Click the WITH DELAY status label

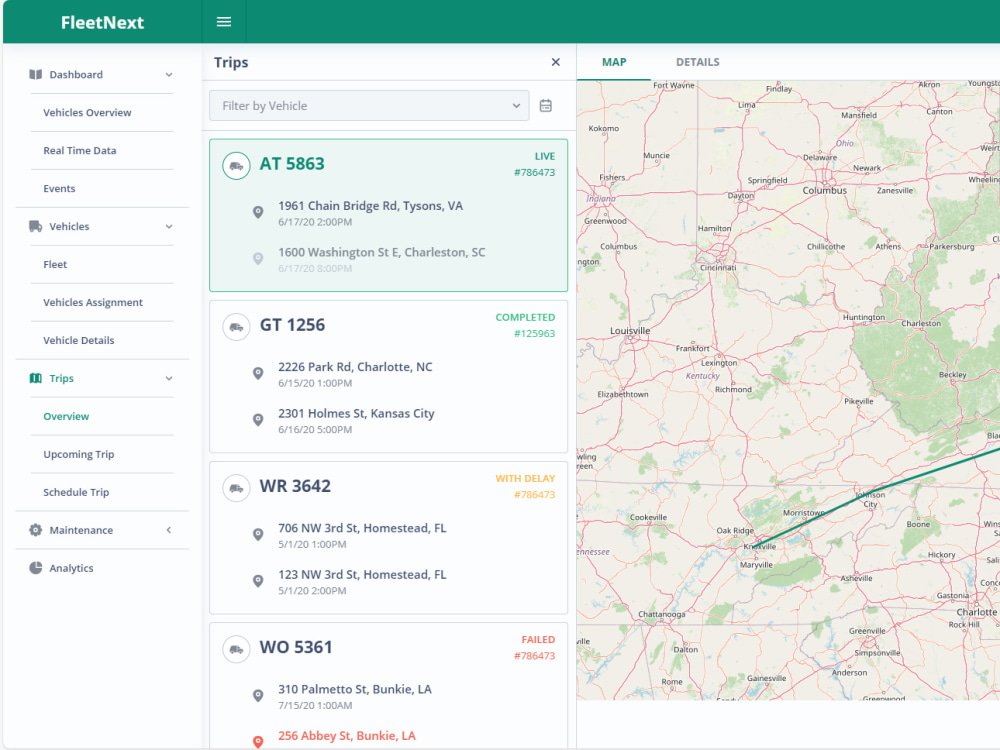(526, 479)
